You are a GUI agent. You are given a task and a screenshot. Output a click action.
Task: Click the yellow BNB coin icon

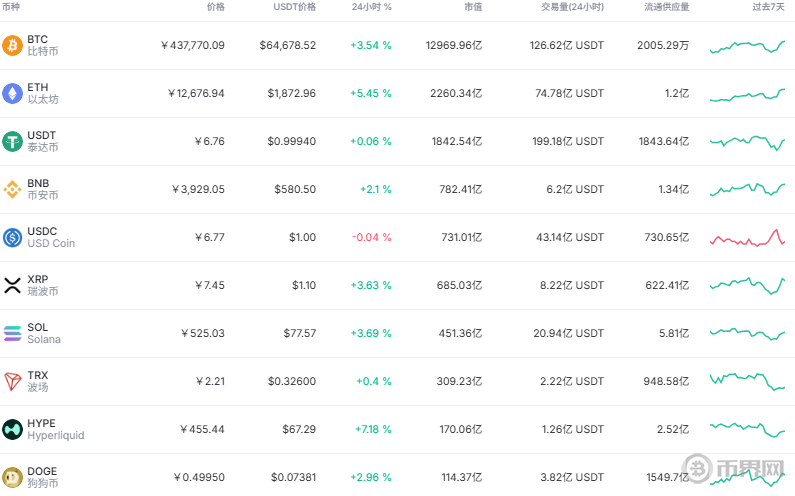(x=12, y=190)
